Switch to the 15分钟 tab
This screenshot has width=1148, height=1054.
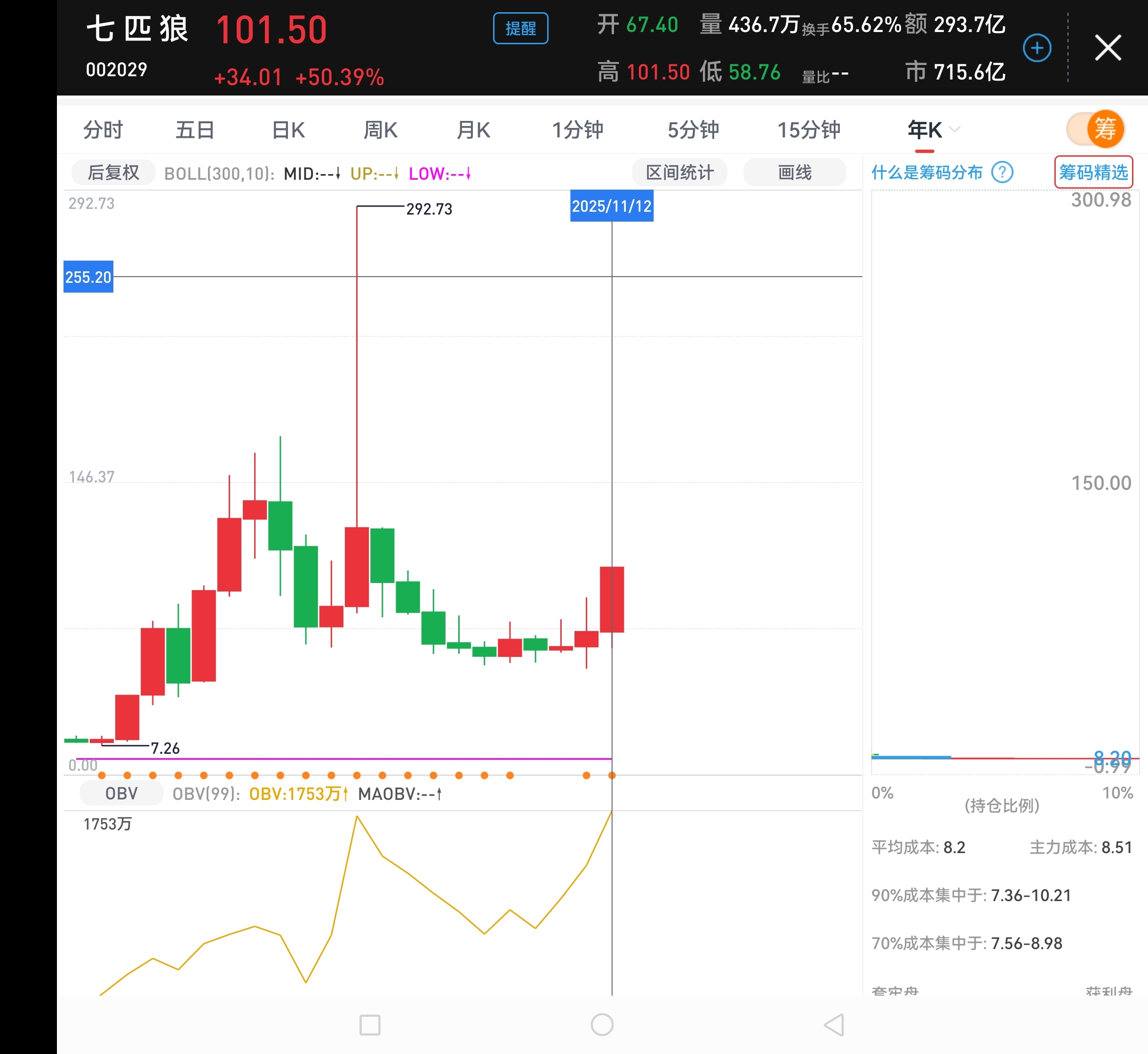[x=809, y=130]
